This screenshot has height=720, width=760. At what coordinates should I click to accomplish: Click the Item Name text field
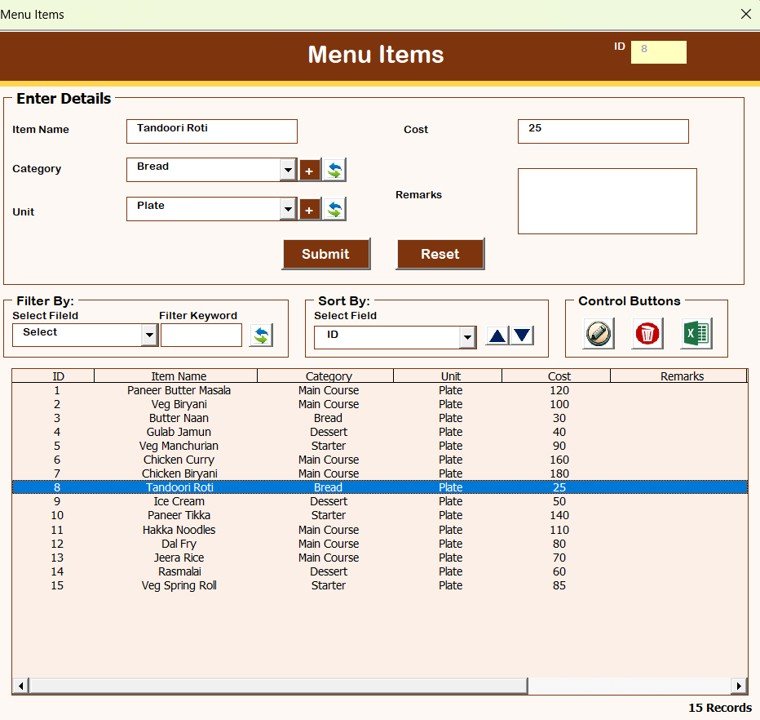(212, 131)
